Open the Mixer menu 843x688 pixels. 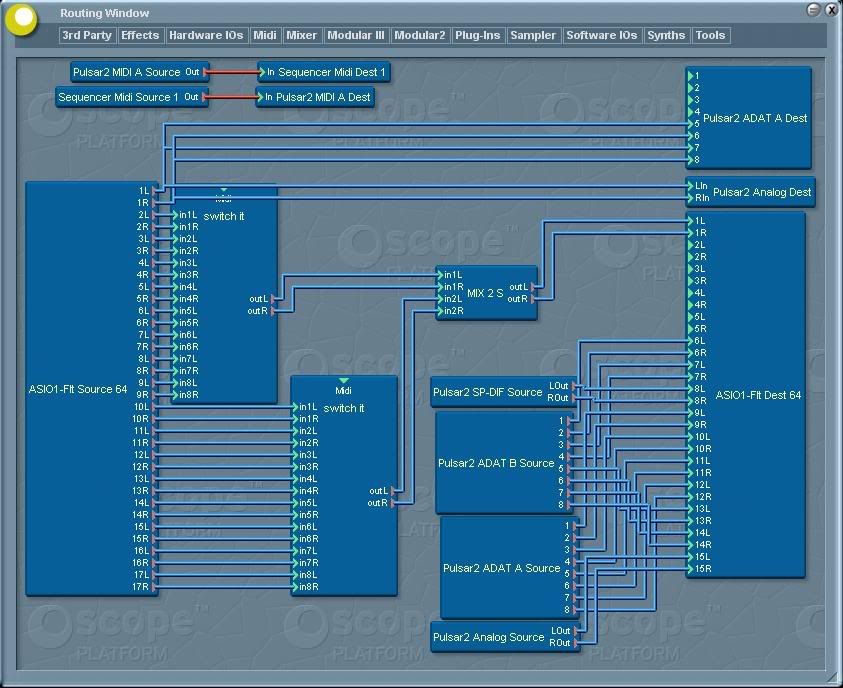[301, 35]
